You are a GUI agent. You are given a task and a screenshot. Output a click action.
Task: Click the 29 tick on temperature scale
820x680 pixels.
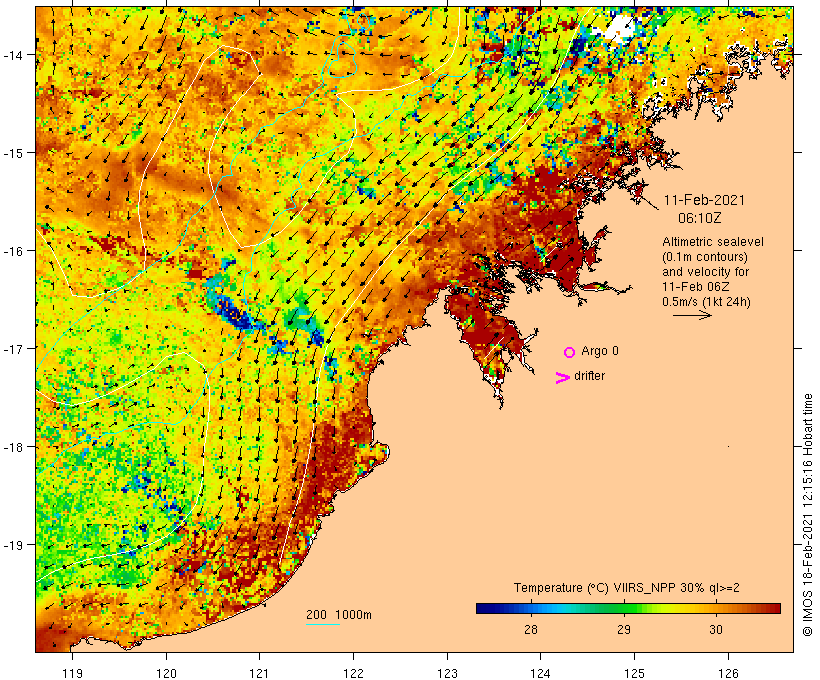pos(624,629)
